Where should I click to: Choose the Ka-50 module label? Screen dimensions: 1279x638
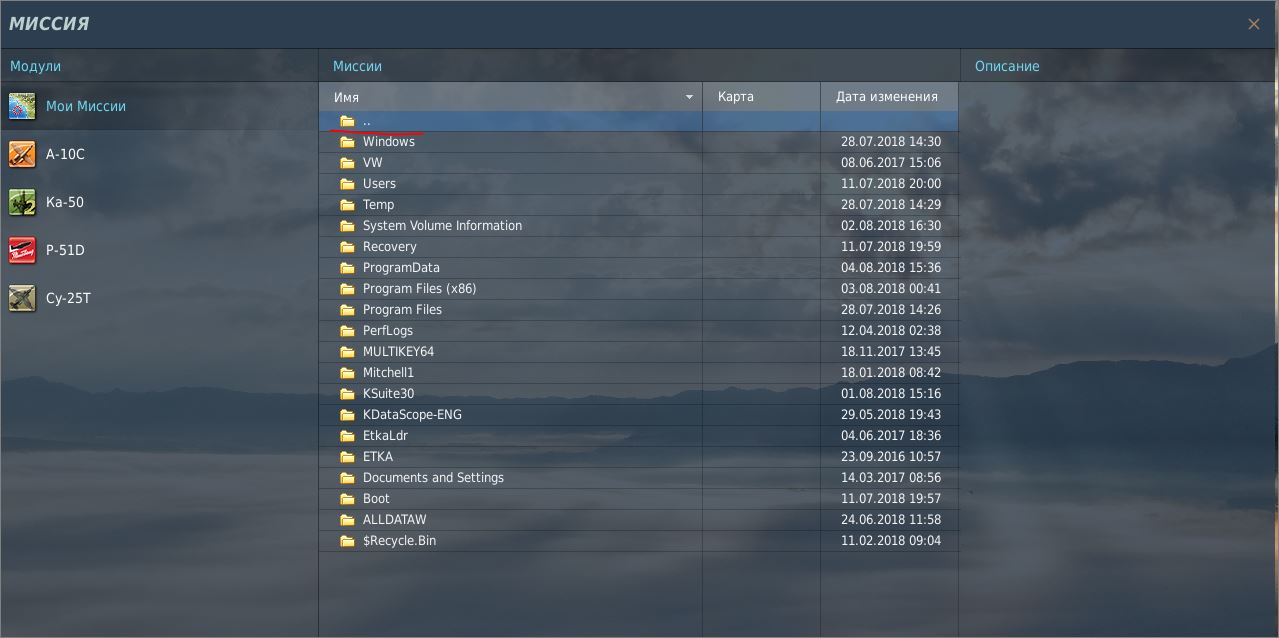(x=65, y=202)
